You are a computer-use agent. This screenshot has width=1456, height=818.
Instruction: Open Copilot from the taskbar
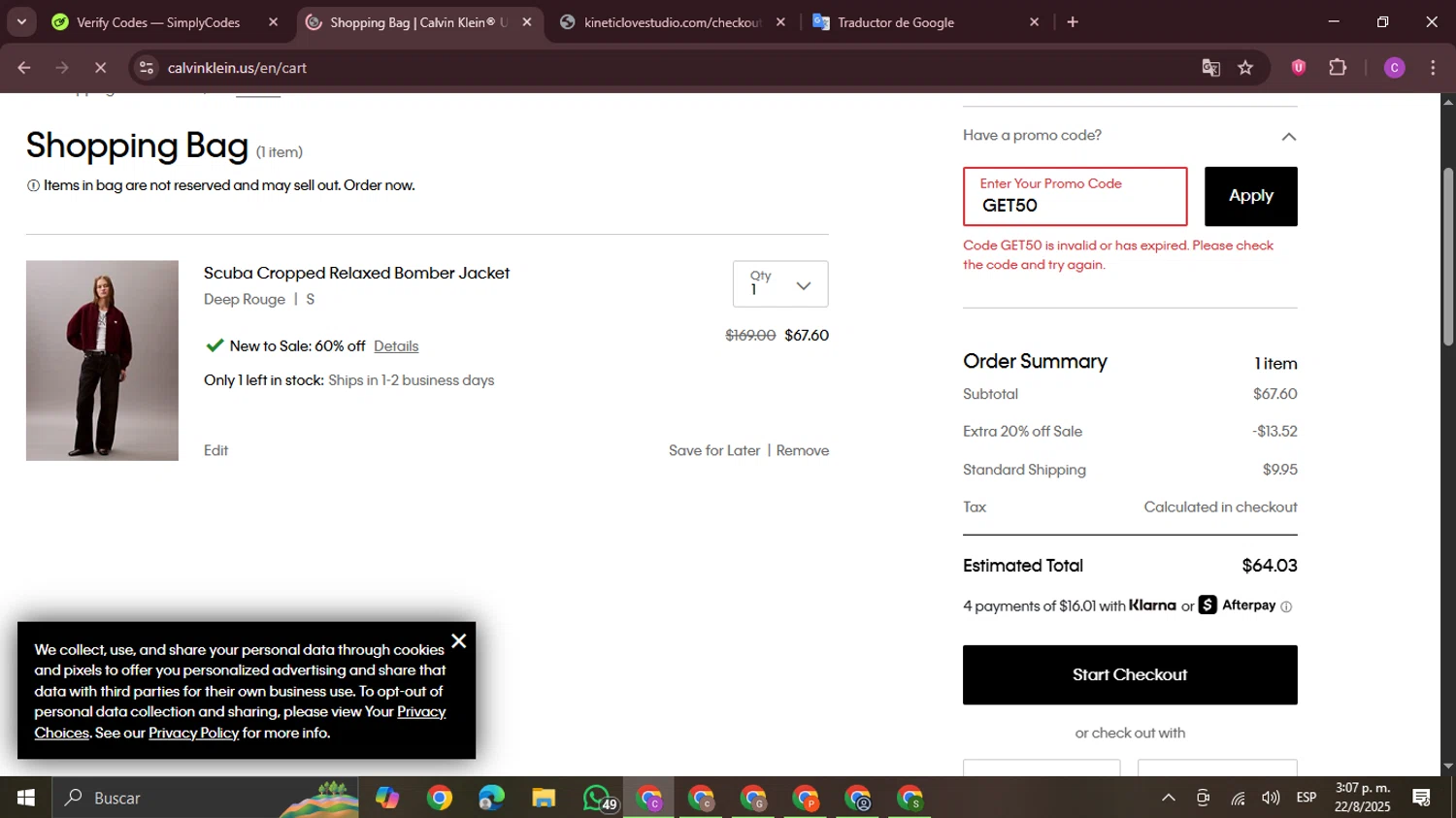387,798
